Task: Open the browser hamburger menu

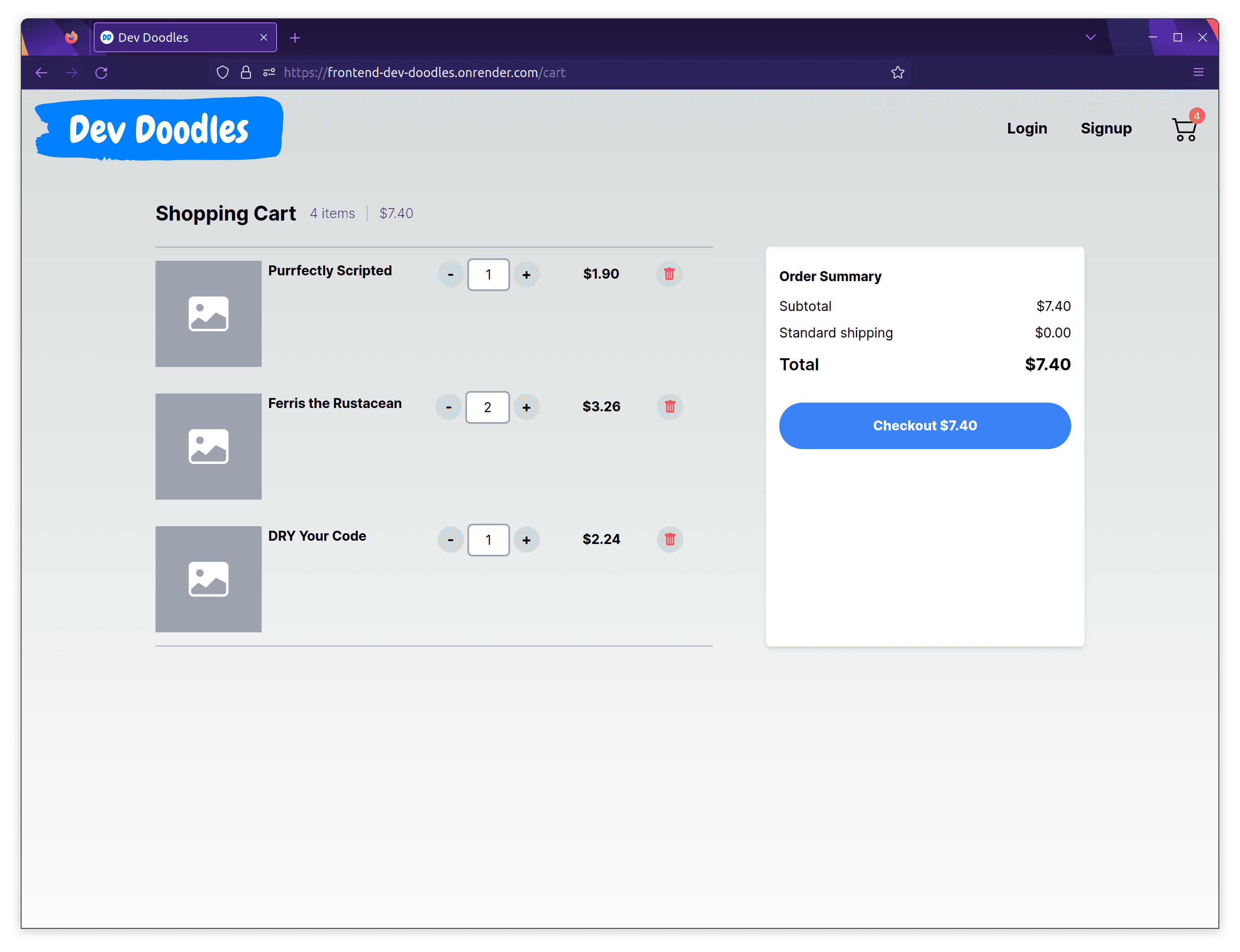Action: point(1199,72)
